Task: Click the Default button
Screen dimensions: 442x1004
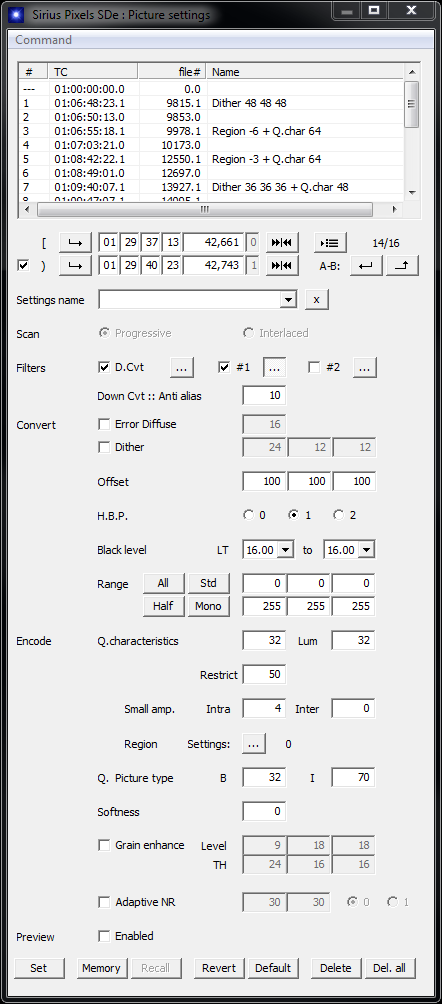Action: coord(273,968)
